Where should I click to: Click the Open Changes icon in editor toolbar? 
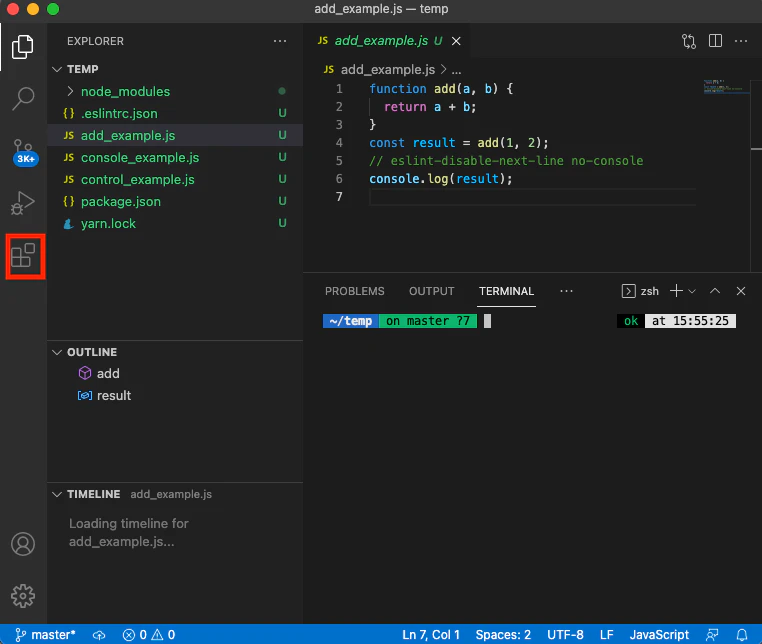coord(689,41)
